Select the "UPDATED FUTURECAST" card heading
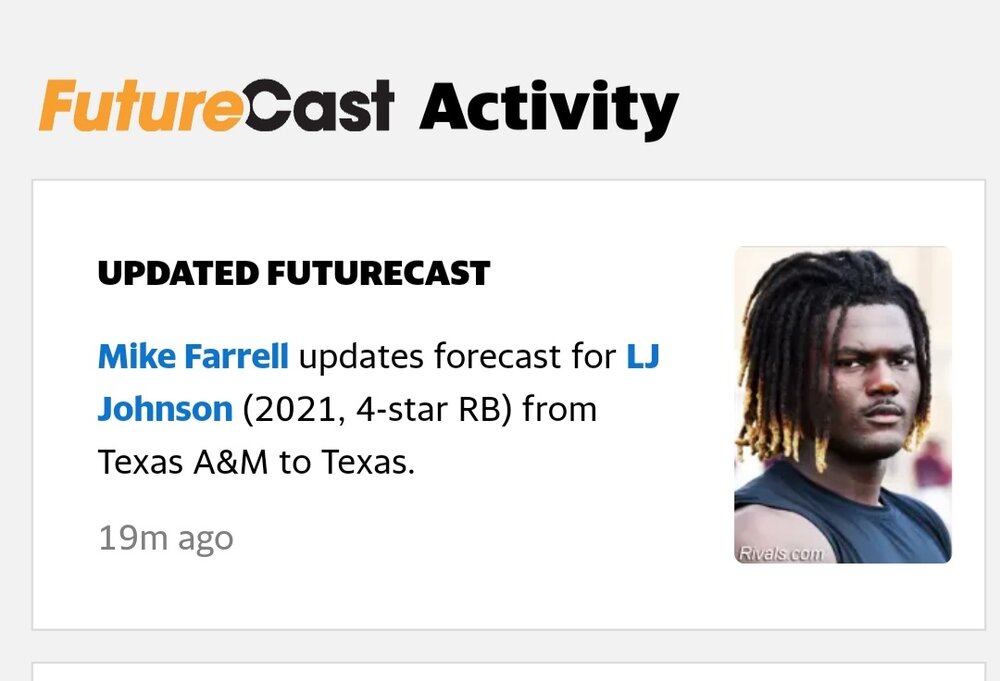The height and width of the screenshot is (681, 1000). pos(293,273)
